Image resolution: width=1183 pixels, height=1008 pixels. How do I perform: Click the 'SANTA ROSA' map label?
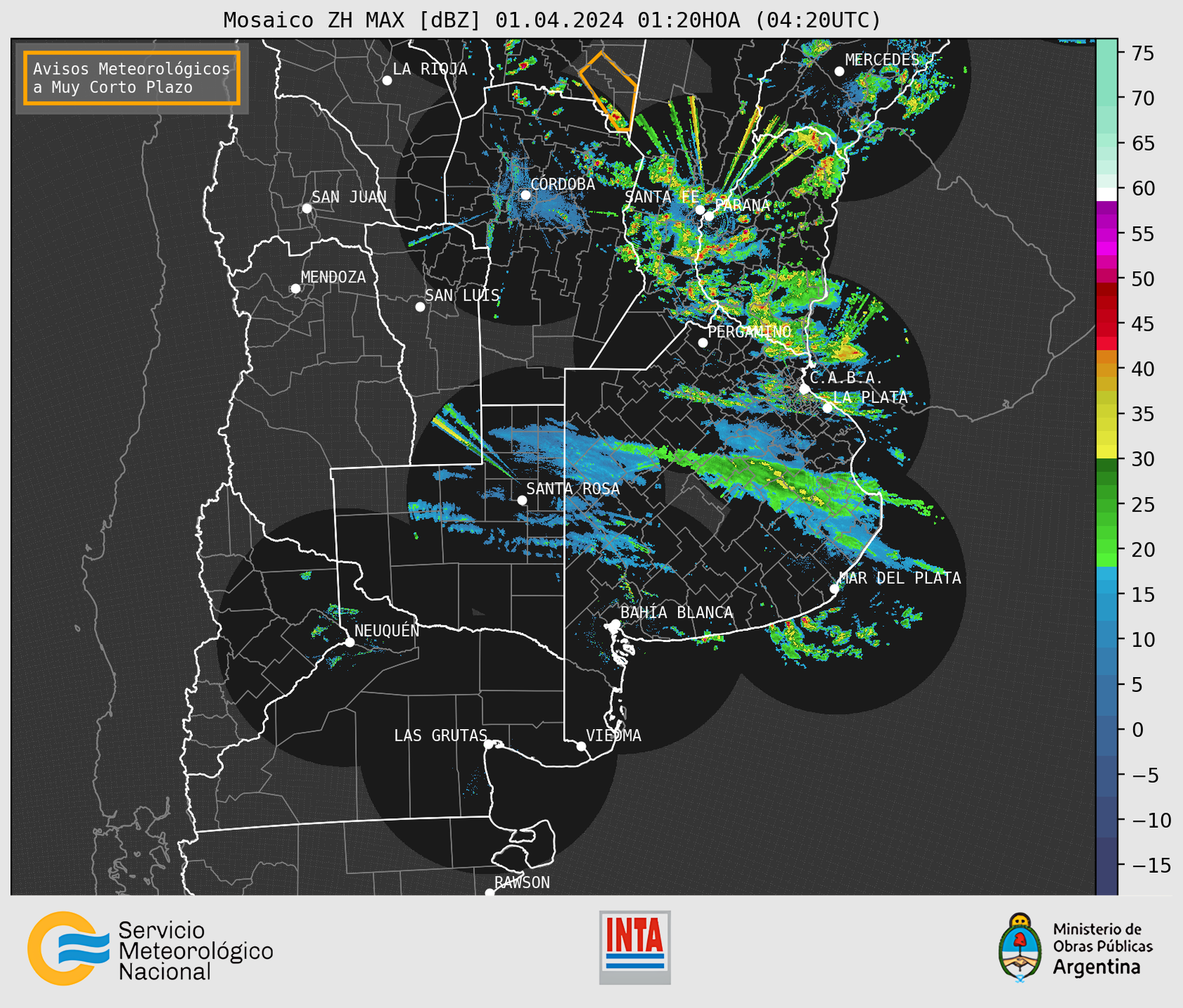573,489
